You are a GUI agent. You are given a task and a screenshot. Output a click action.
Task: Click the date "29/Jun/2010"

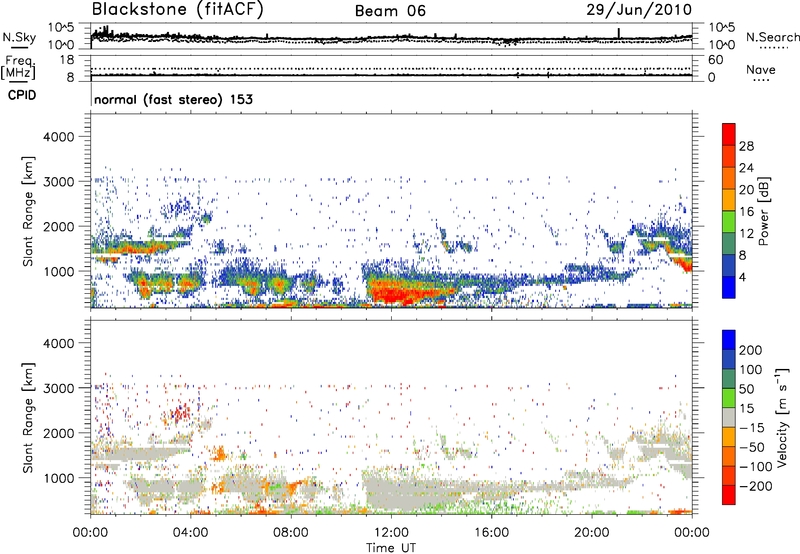click(x=639, y=9)
